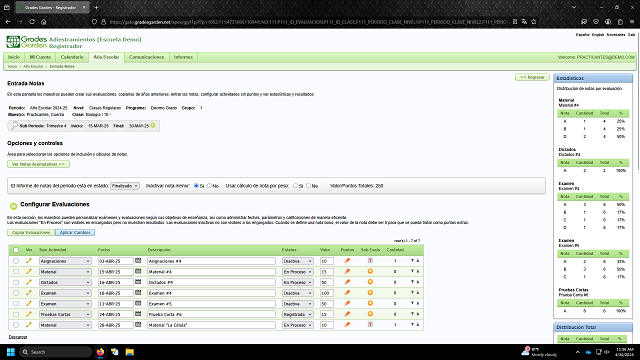Open the calendar picker for Prueba Corta #6 date
The height and width of the screenshot is (360, 640).
pos(138,314)
